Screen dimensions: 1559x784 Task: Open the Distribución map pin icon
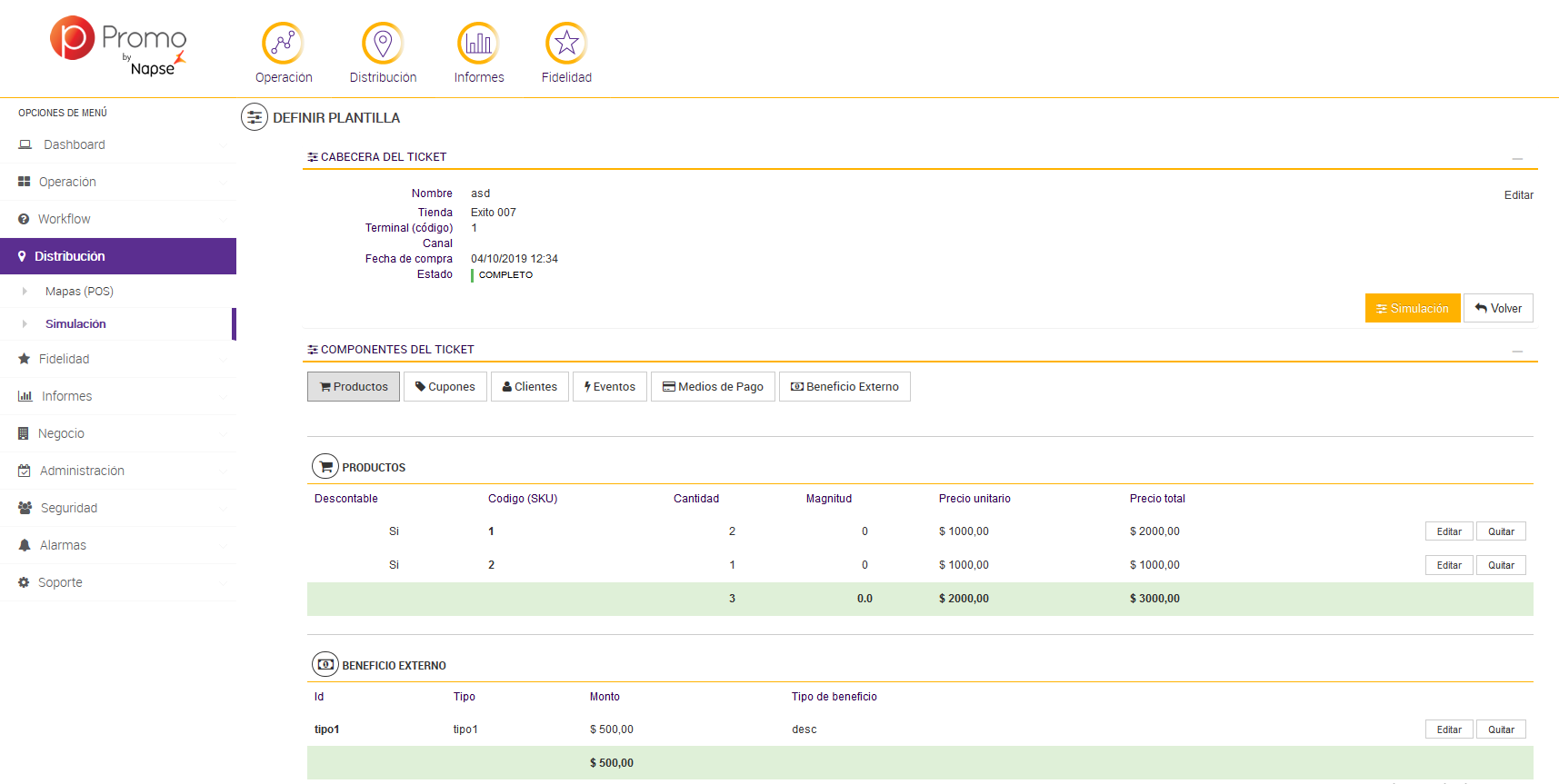[383, 43]
